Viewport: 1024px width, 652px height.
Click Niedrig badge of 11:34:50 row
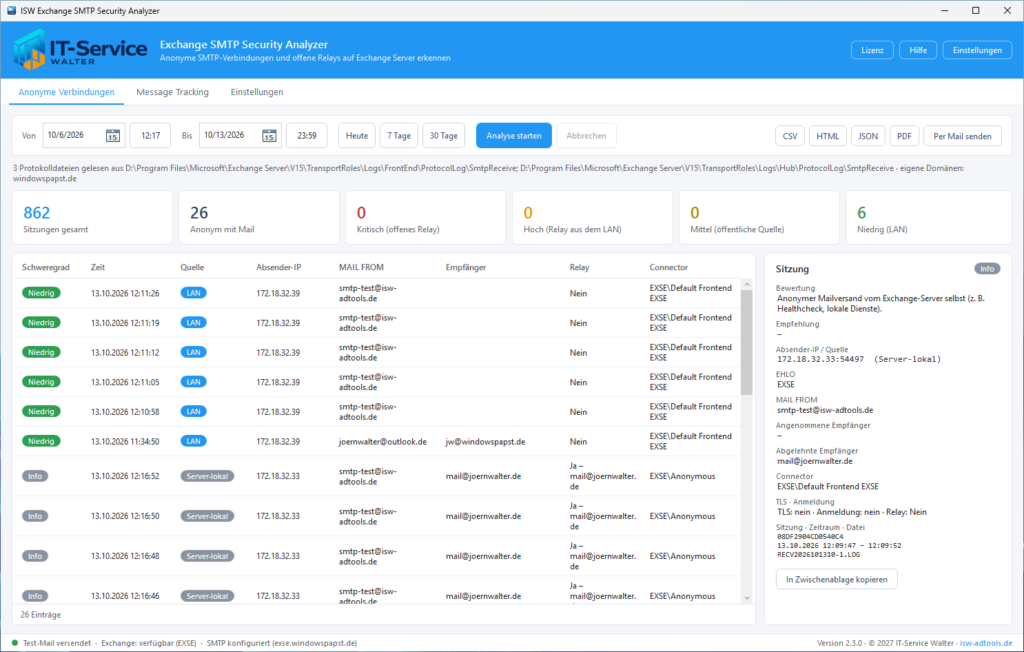(41, 441)
